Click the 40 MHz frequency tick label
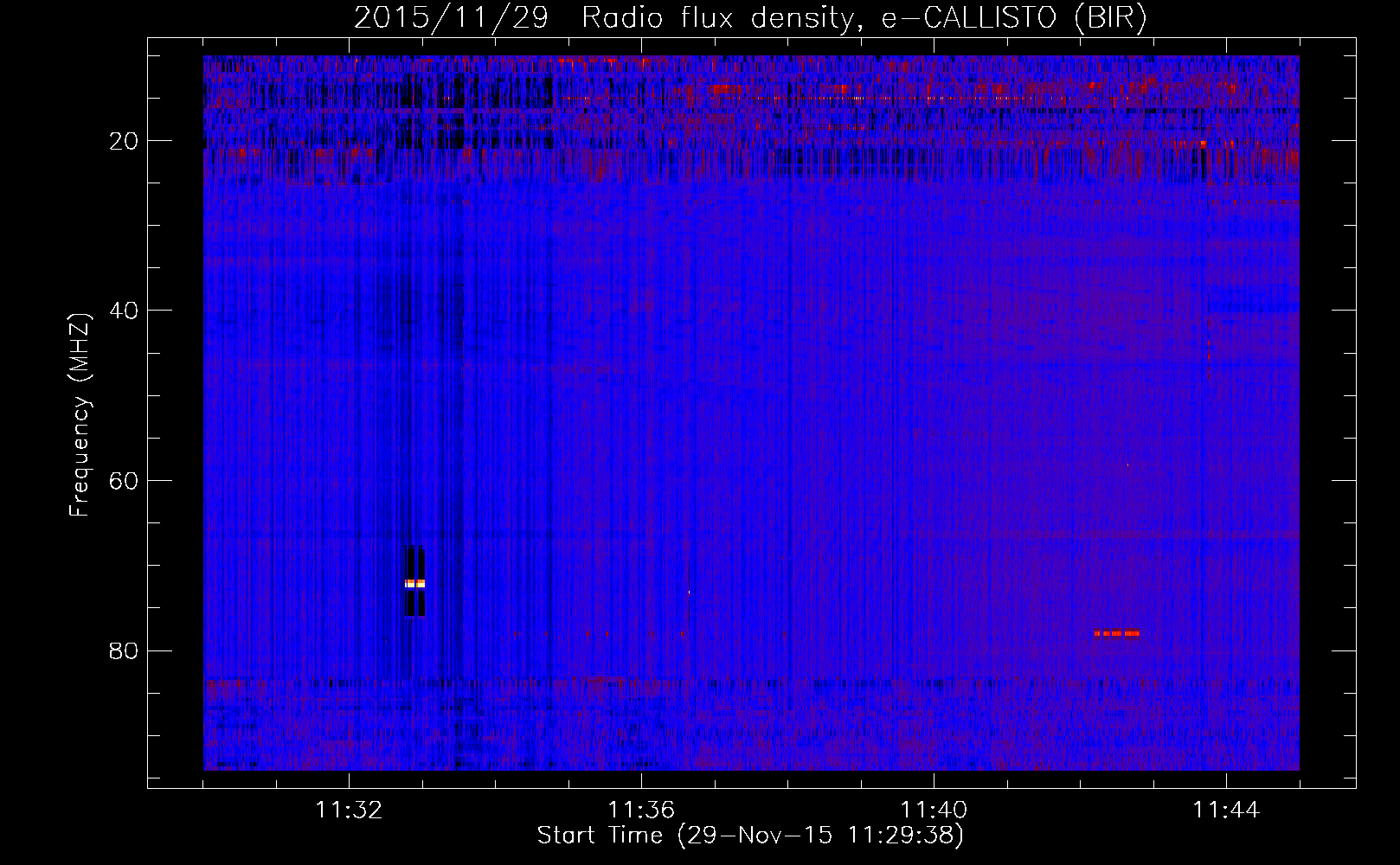 point(124,311)
